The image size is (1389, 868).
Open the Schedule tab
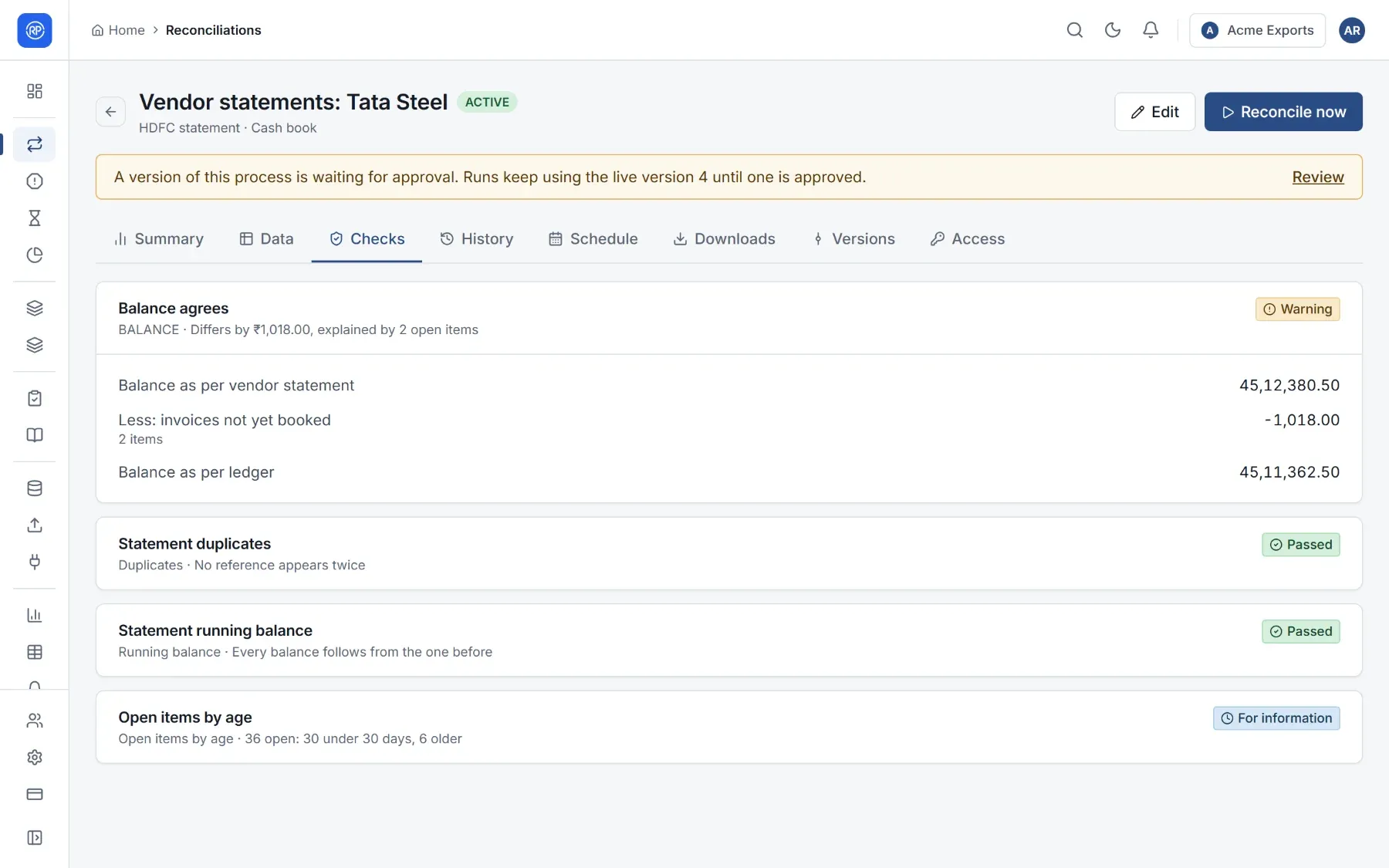click(593, 239)
